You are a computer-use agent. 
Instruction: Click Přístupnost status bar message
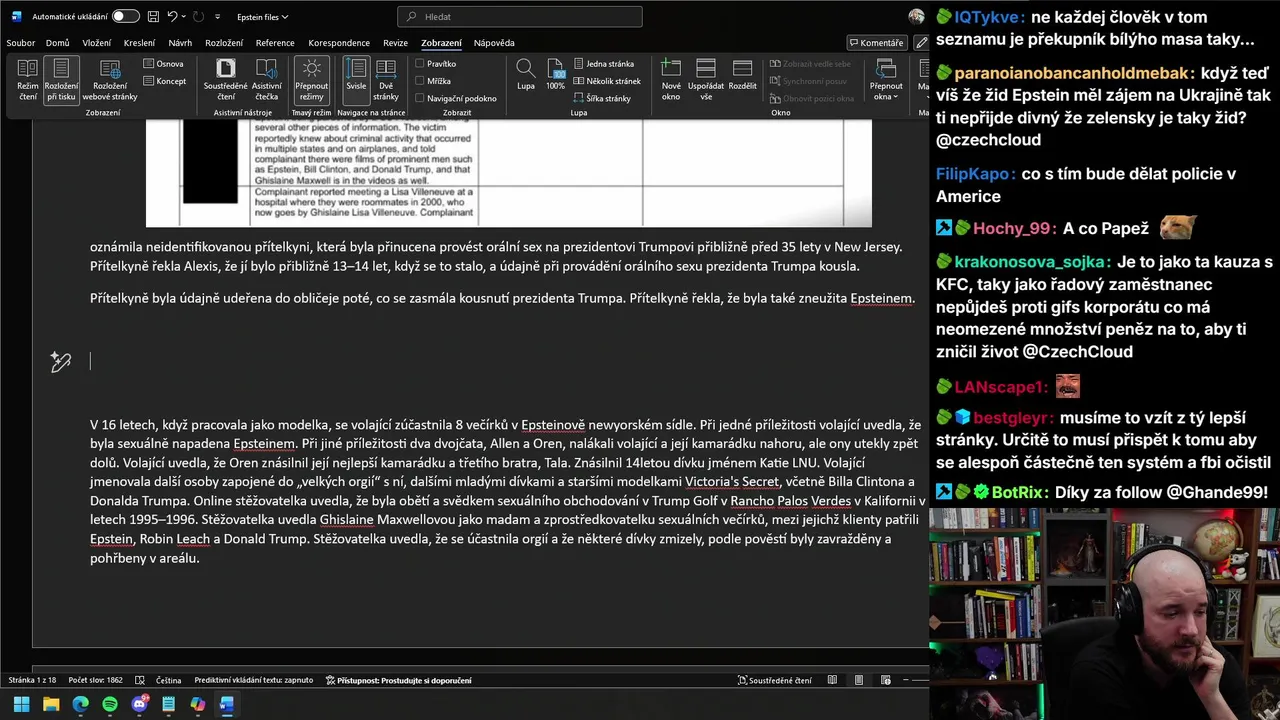(399, 680)
